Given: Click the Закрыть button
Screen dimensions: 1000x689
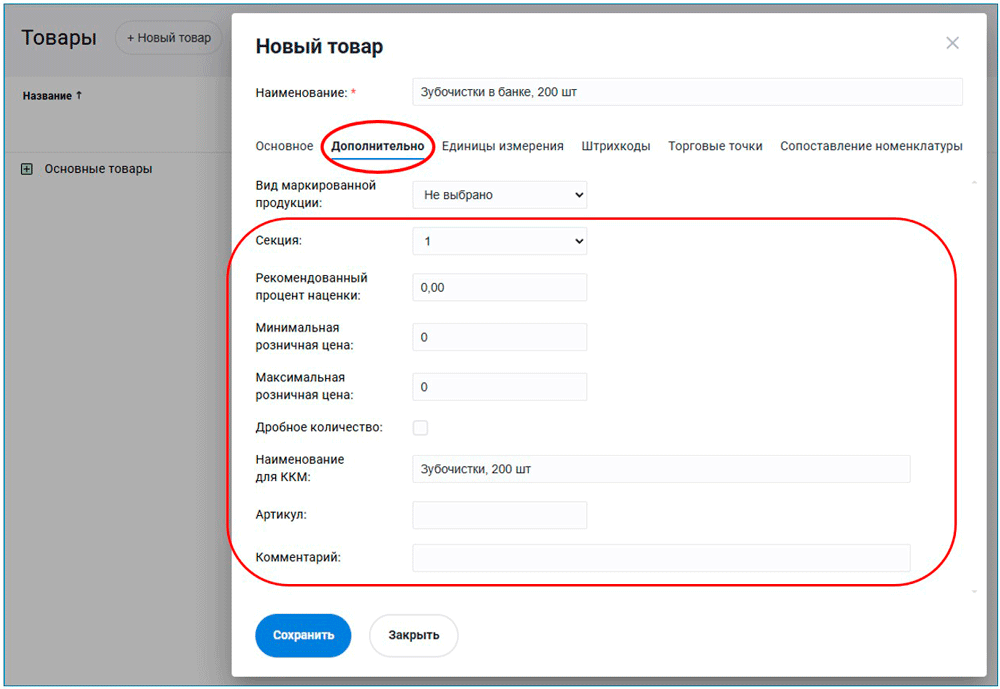Looking at the screenshot, I should tap(413, 635).
